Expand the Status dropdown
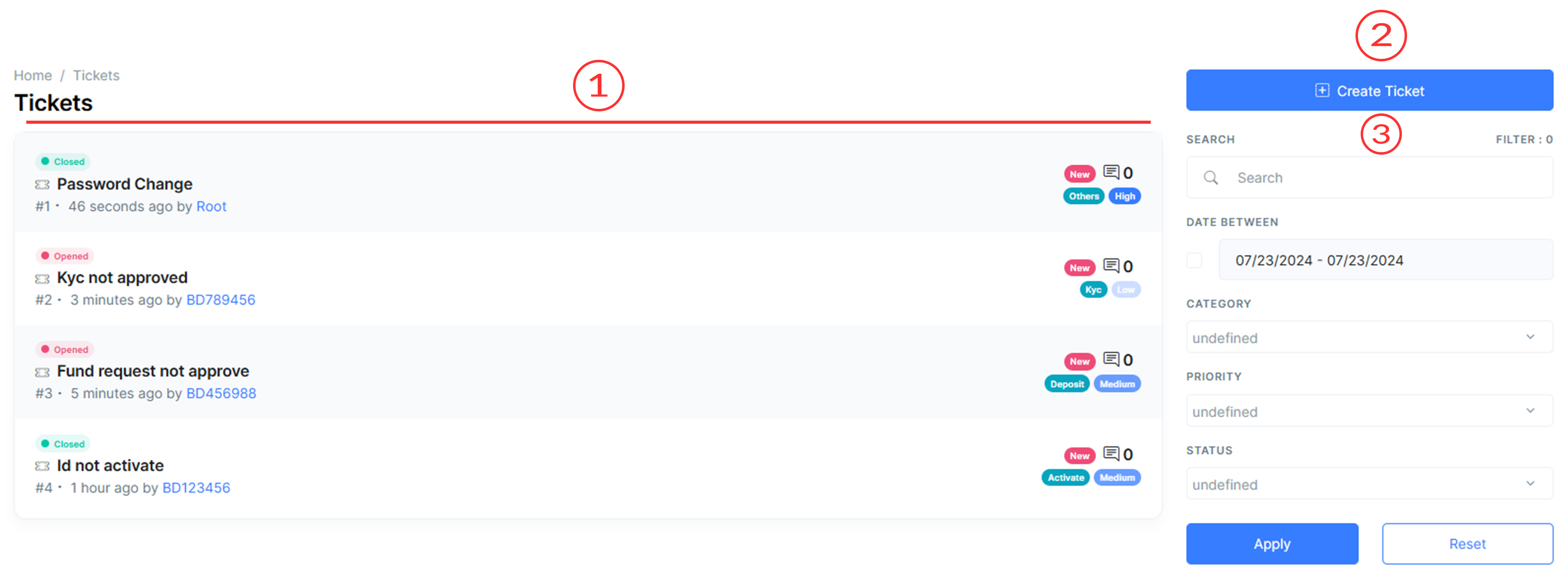 tap(1369, 484)
